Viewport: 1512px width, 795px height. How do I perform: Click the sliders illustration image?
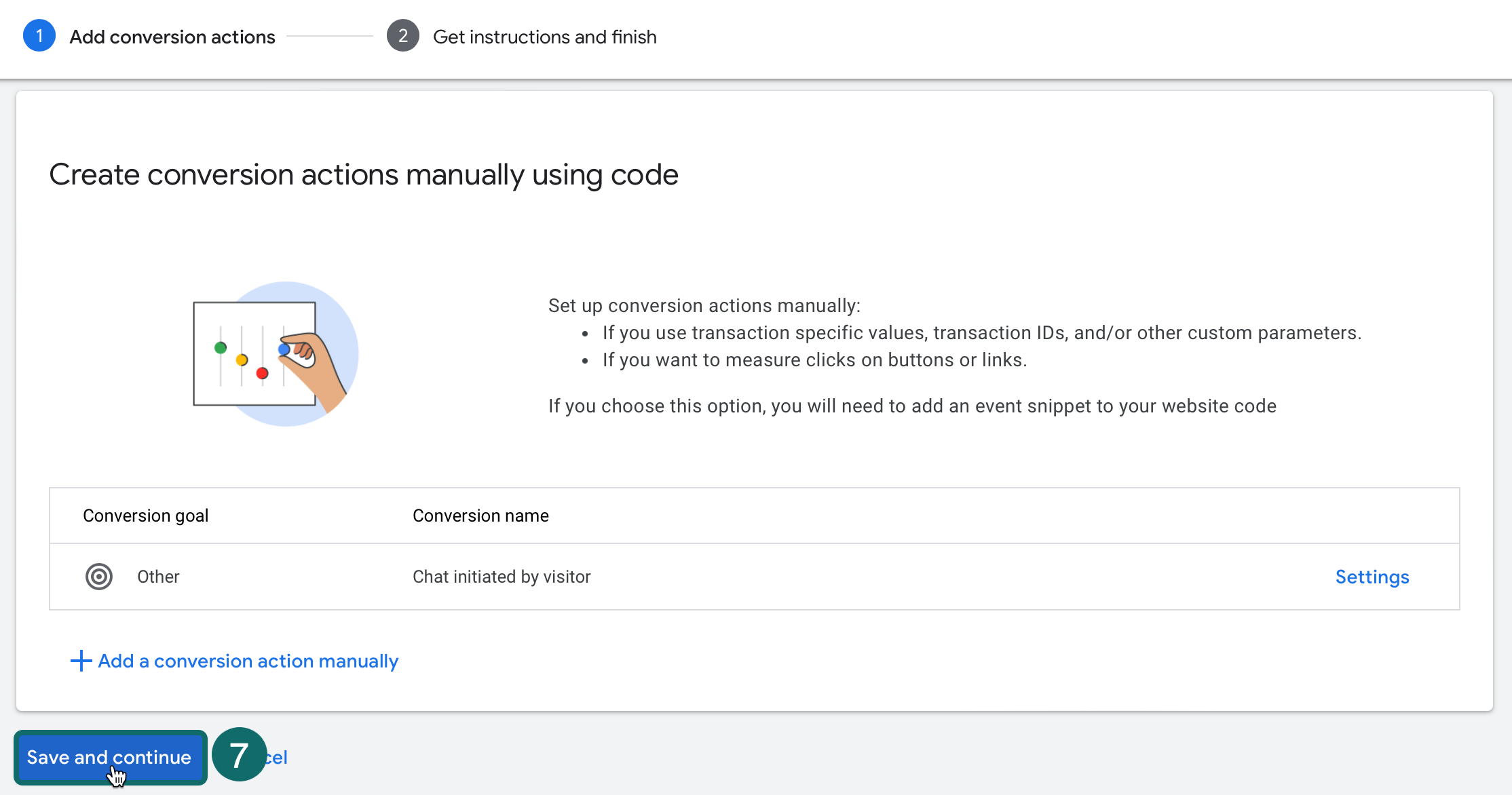pyautogui.click(x=276, y=354)
